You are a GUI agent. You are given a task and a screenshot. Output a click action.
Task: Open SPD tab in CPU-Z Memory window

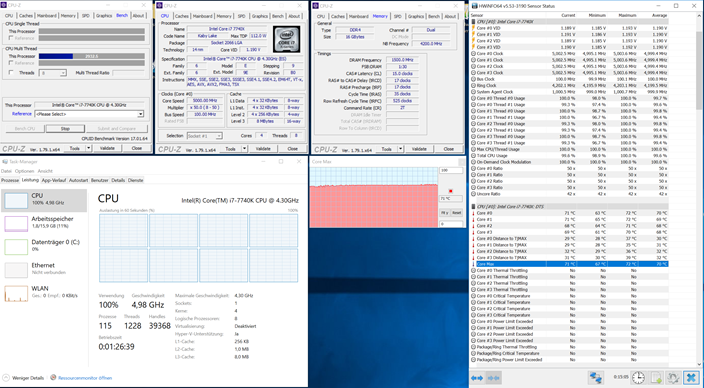[x=397, y=16]
